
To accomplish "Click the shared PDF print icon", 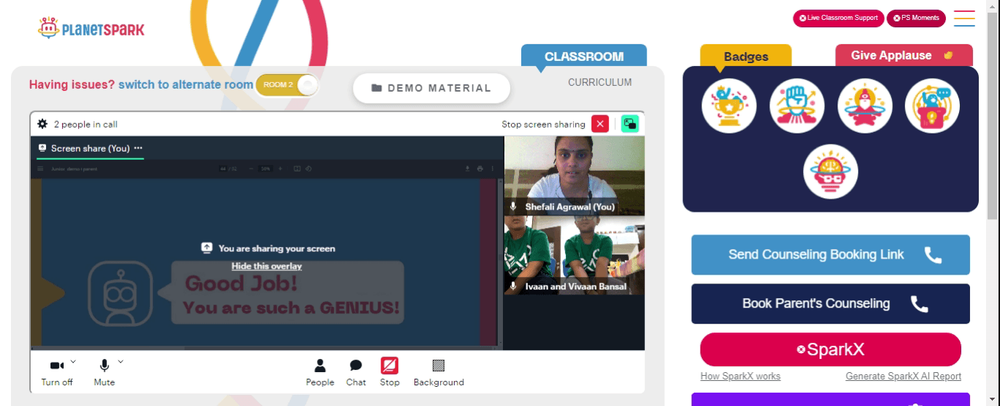I will (x=480, y=169).
